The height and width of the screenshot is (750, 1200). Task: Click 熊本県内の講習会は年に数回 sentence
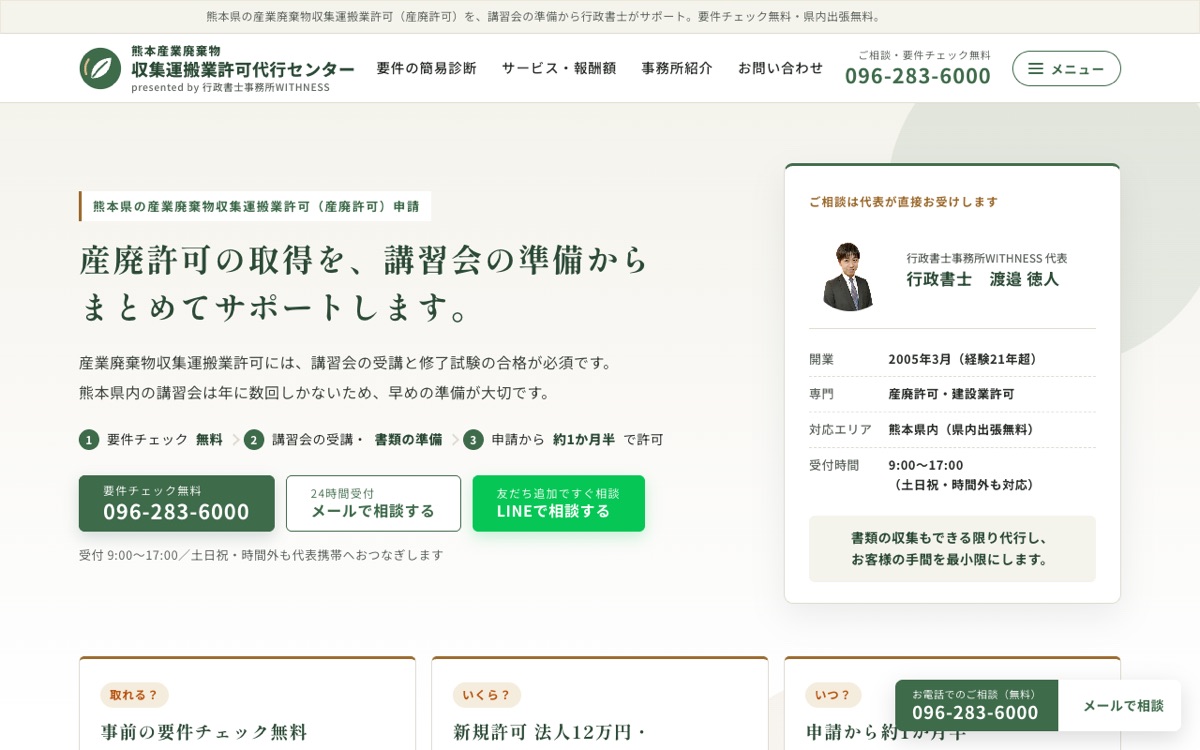click(x=317, y=393)
